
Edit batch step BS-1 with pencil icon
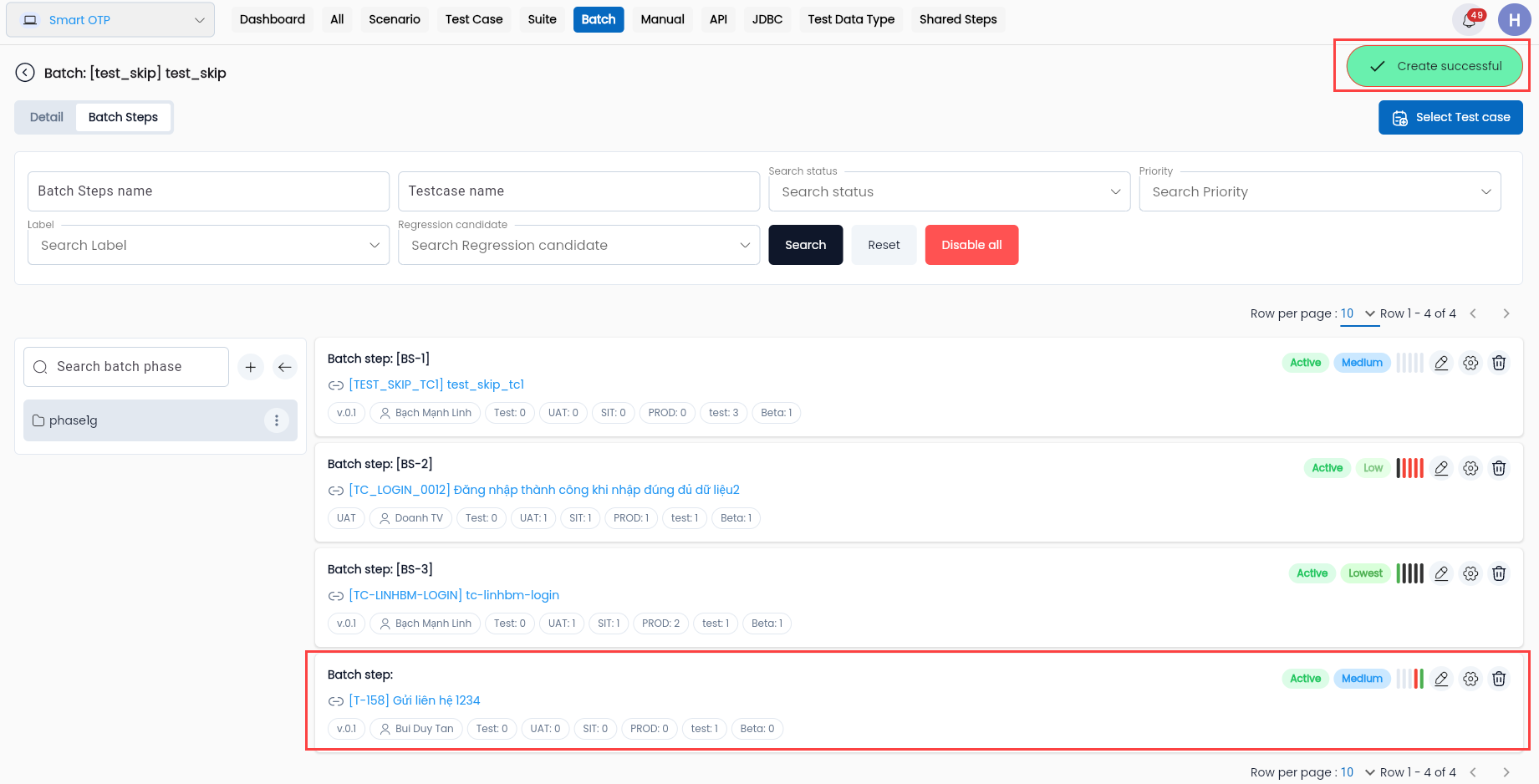pyautogui.click(x=1441, y=363)
